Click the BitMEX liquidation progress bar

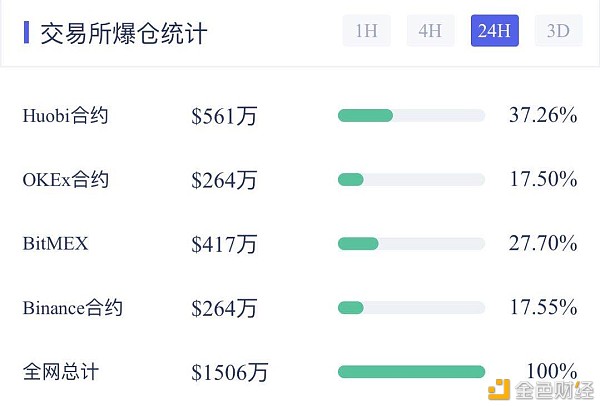pyautogui.click(x=411, y=243)
